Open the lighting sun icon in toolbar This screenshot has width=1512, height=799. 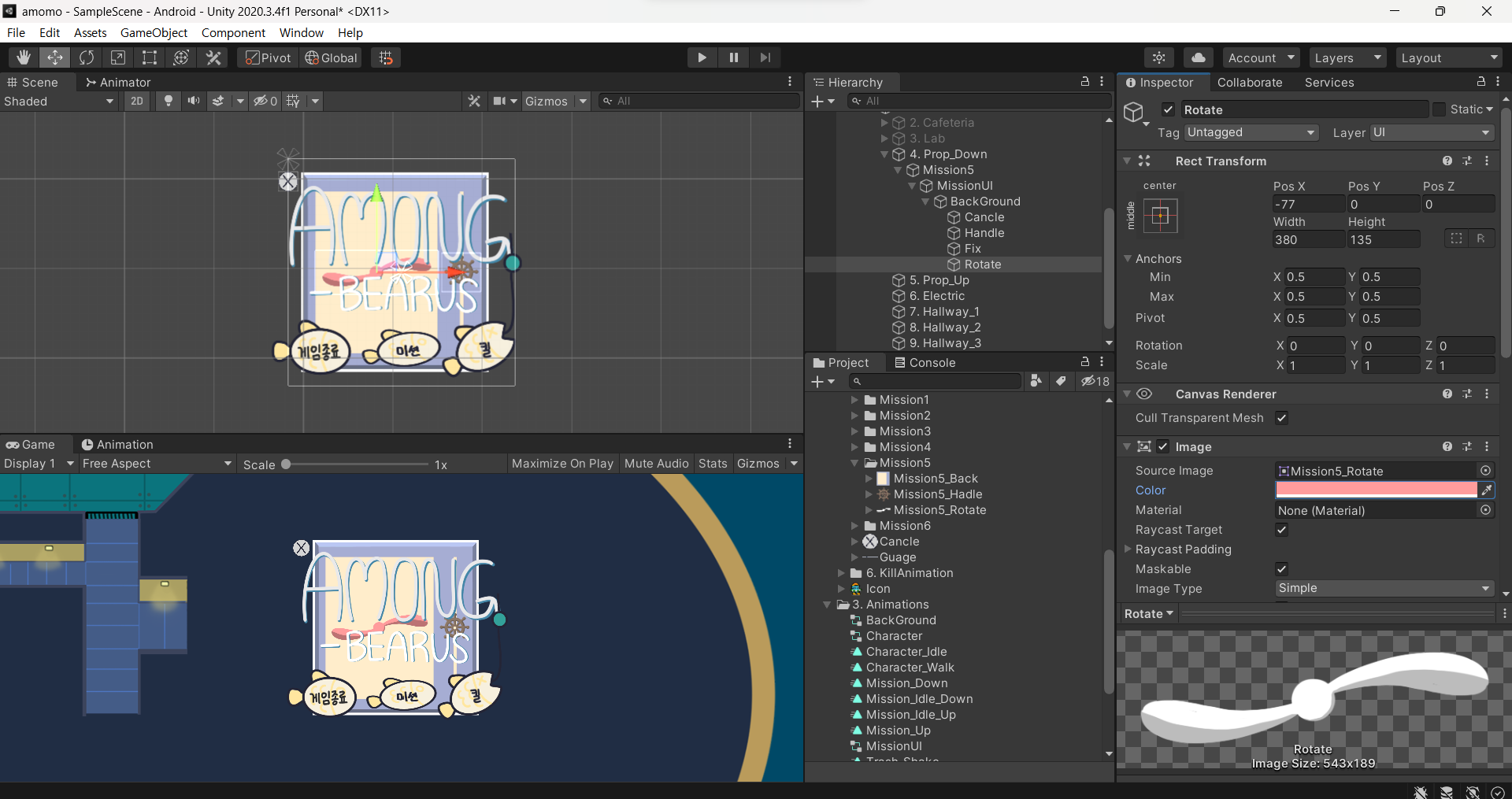click(1159, 57)
